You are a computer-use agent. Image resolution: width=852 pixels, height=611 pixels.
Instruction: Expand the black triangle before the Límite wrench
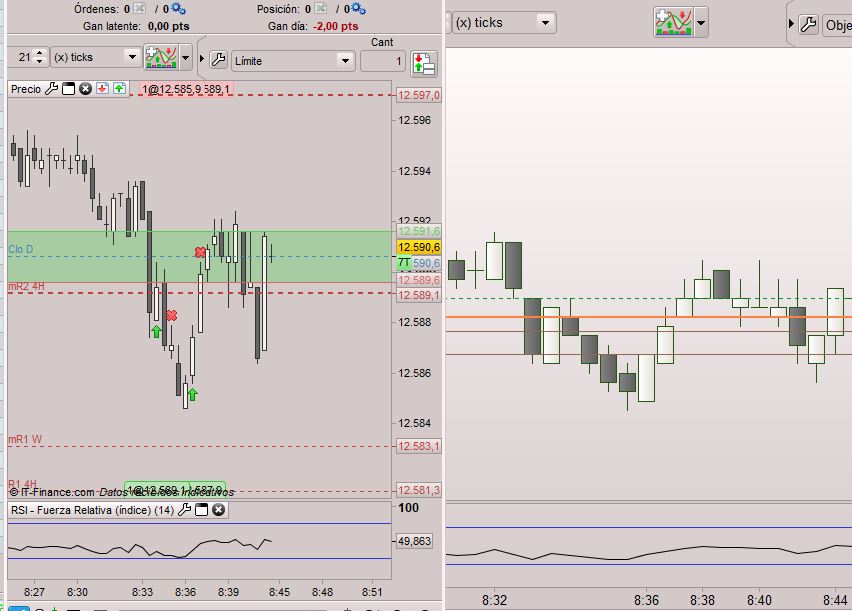click(202, 59)
